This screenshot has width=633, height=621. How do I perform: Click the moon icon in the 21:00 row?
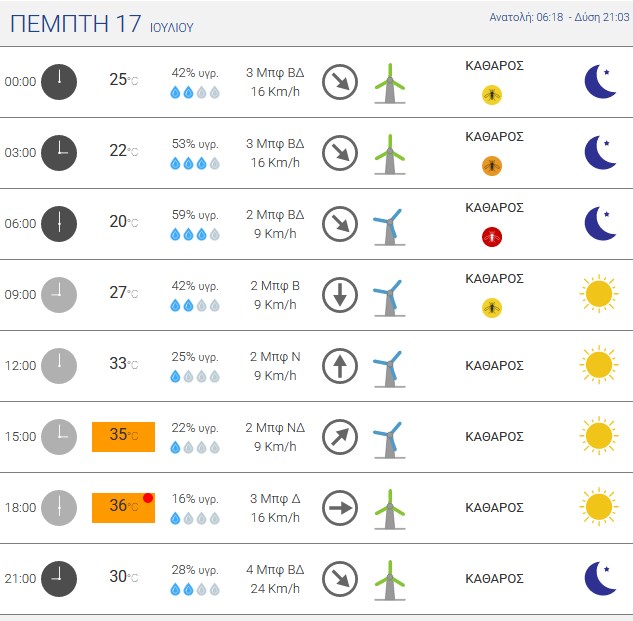click(600, 578)
